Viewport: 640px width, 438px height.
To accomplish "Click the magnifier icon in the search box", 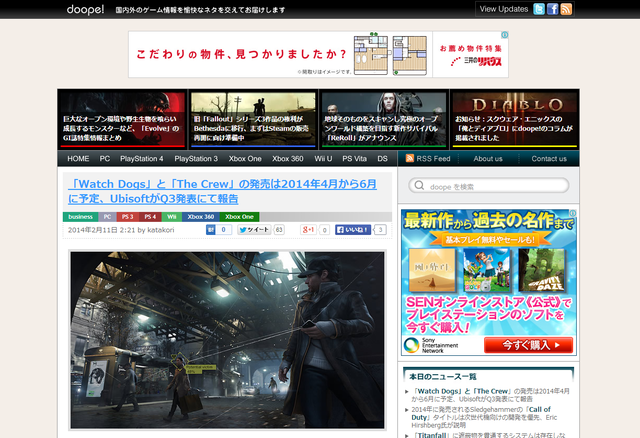I will (x=419, y=186).
